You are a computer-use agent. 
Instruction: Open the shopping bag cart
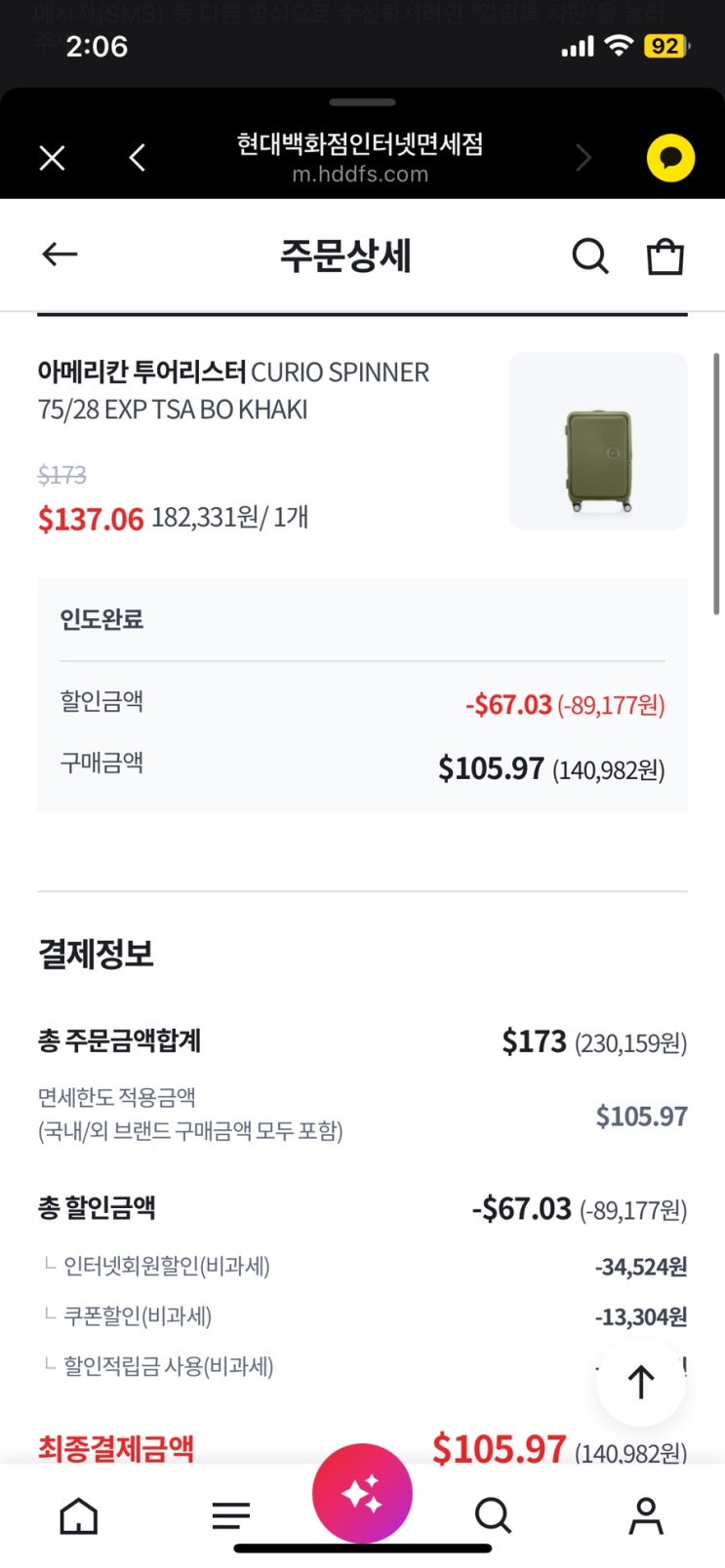pos(665,255)
